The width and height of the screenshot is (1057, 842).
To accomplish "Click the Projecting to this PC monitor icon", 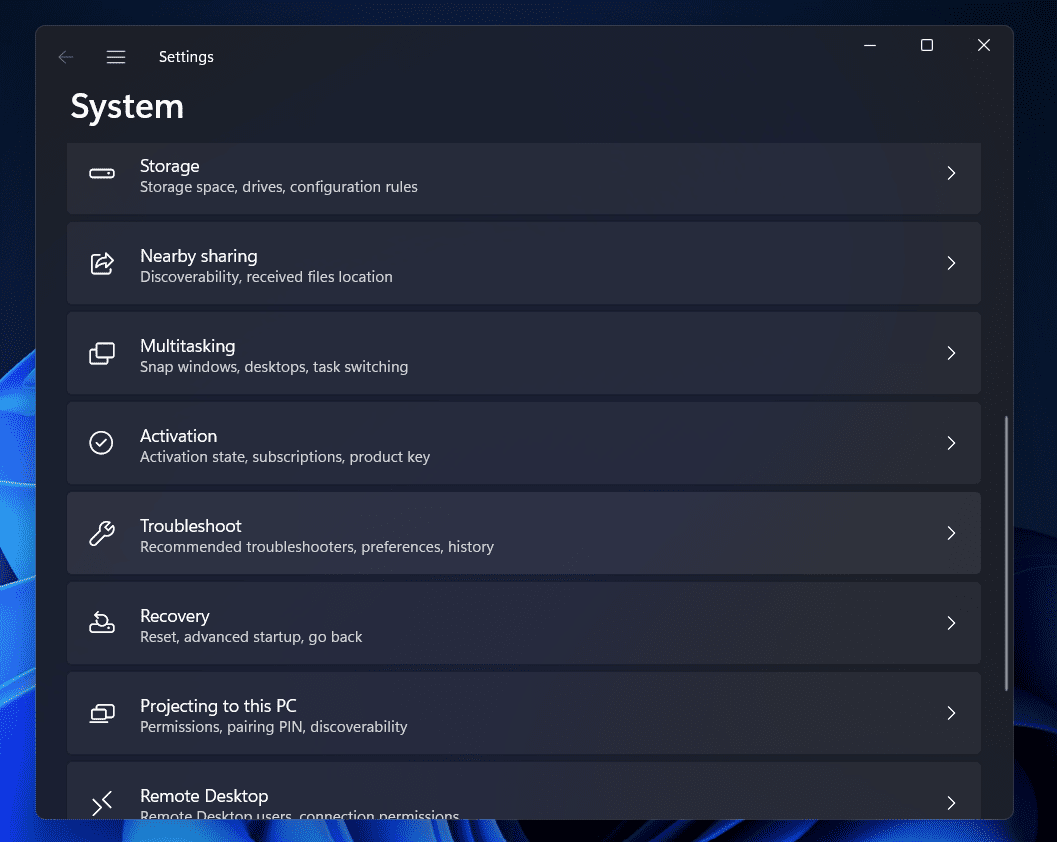I will [101, 713].
